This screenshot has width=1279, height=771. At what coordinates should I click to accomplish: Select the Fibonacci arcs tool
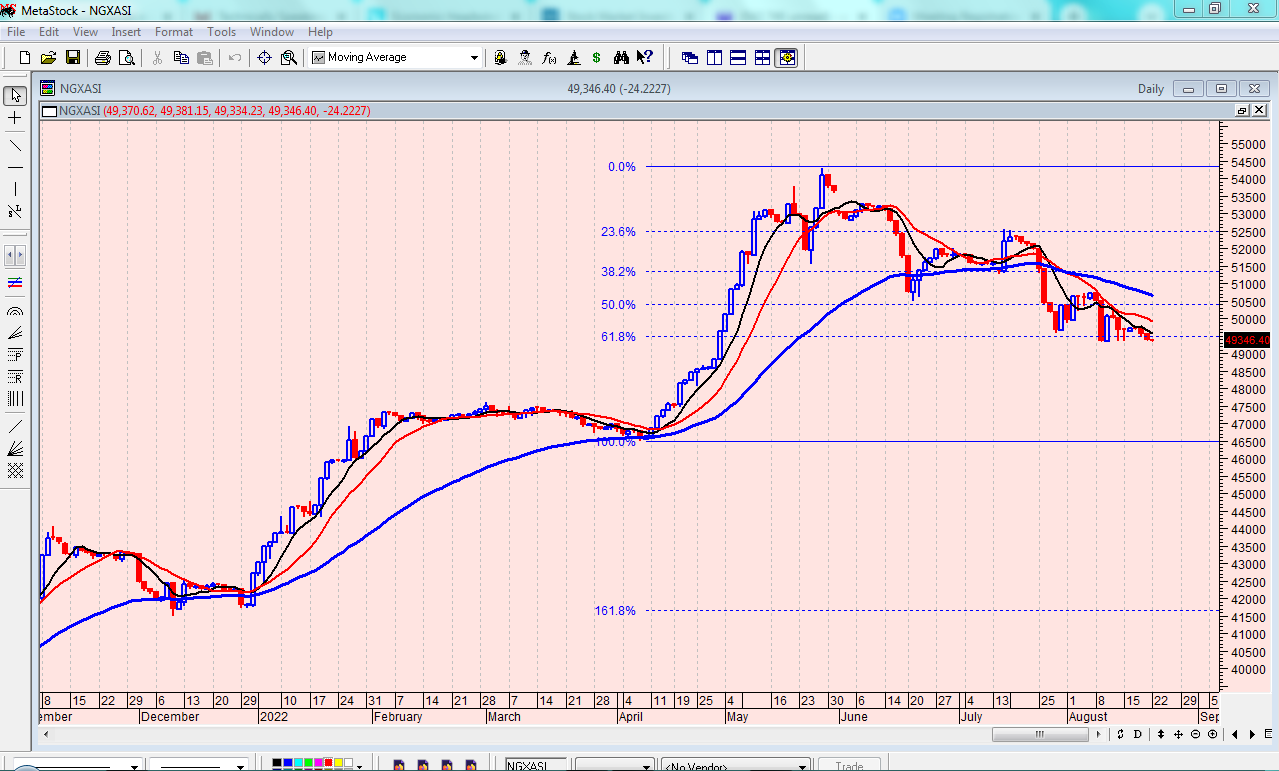15,311
